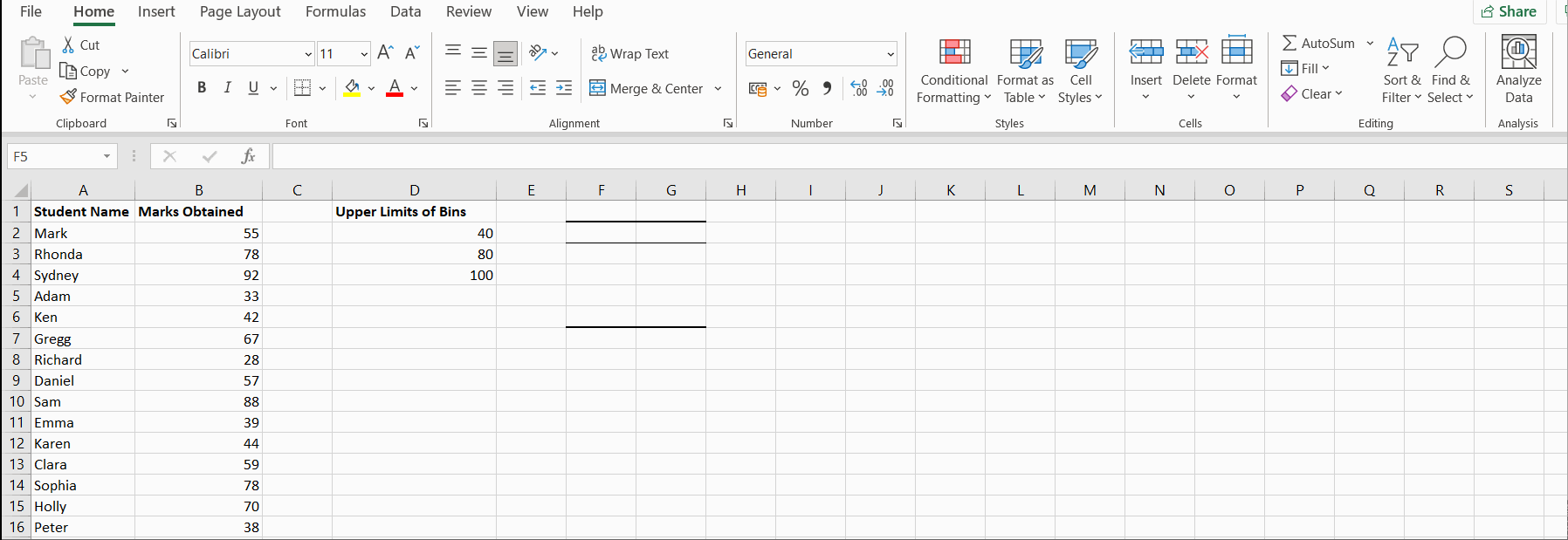This screenshot has width=1568, height=540.
Task: Open the General number format dropdown
Action: pos(890,54)
